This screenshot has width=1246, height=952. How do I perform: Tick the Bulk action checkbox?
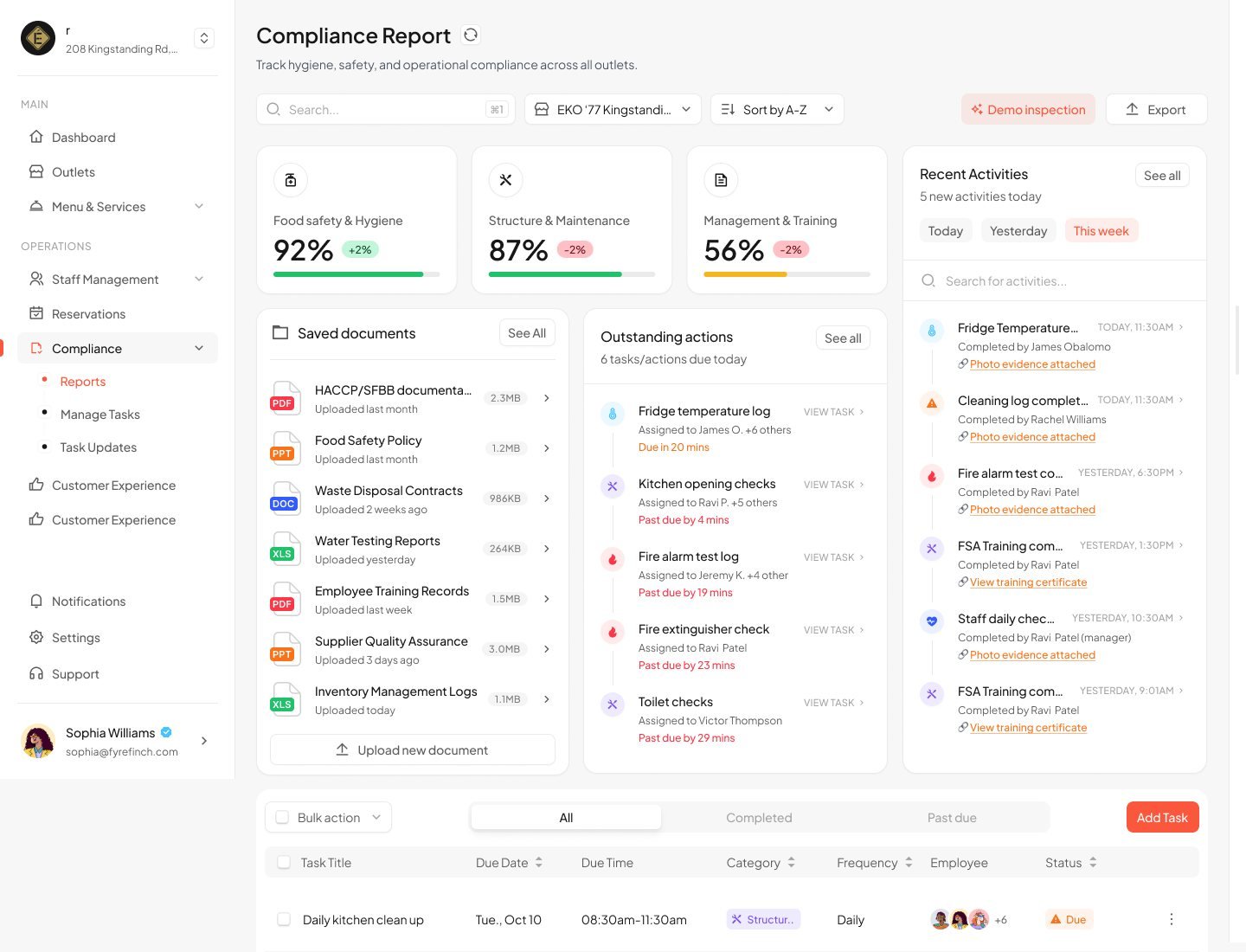(282, 817)
